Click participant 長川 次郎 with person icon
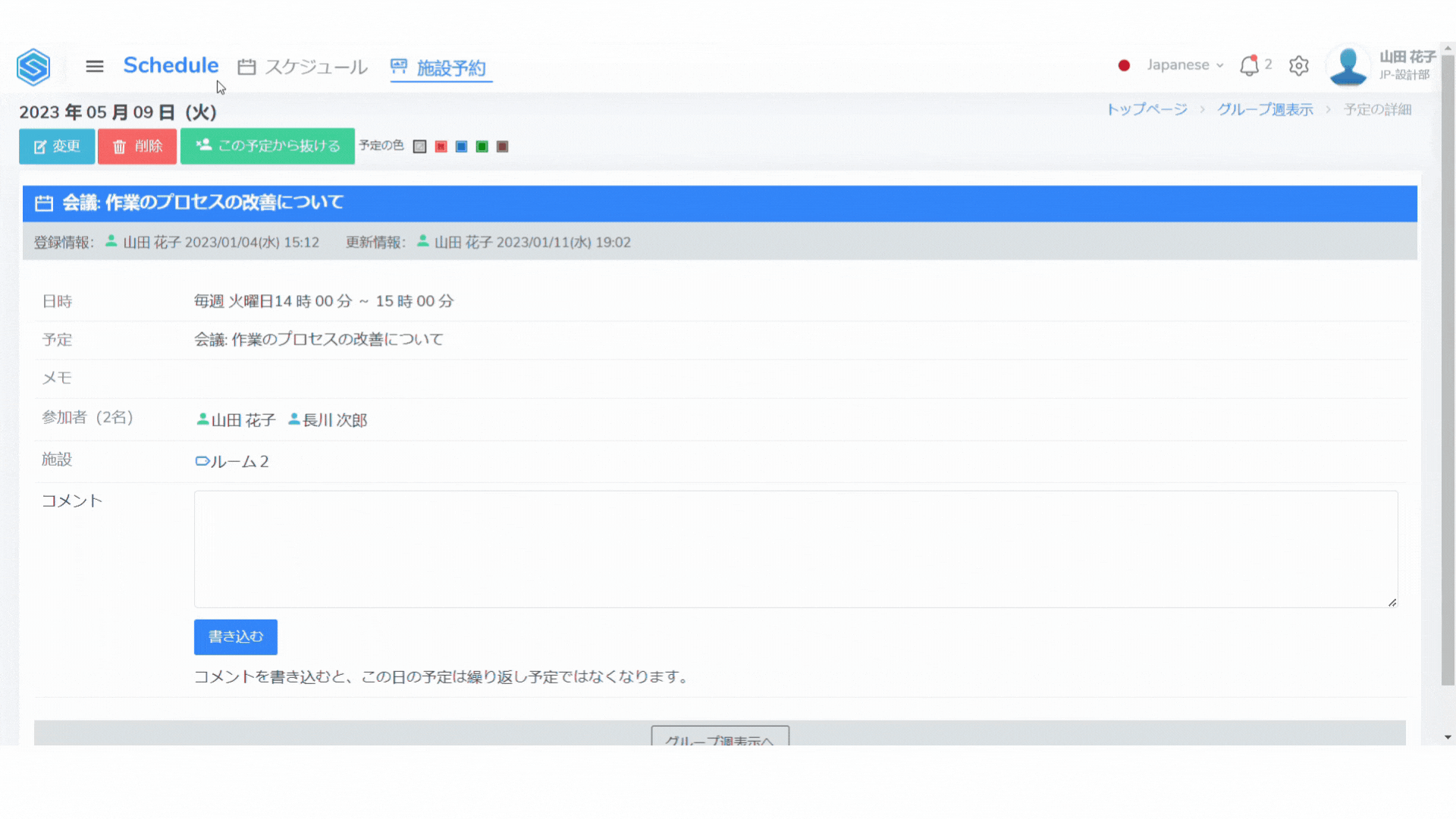The height and width of the screenshot is (819, 1456). (328, 419)
